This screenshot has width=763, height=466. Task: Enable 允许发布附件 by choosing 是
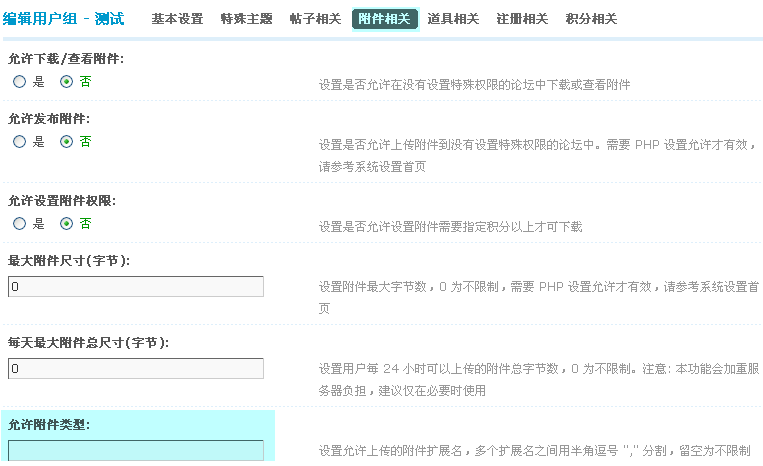(20, 142)
